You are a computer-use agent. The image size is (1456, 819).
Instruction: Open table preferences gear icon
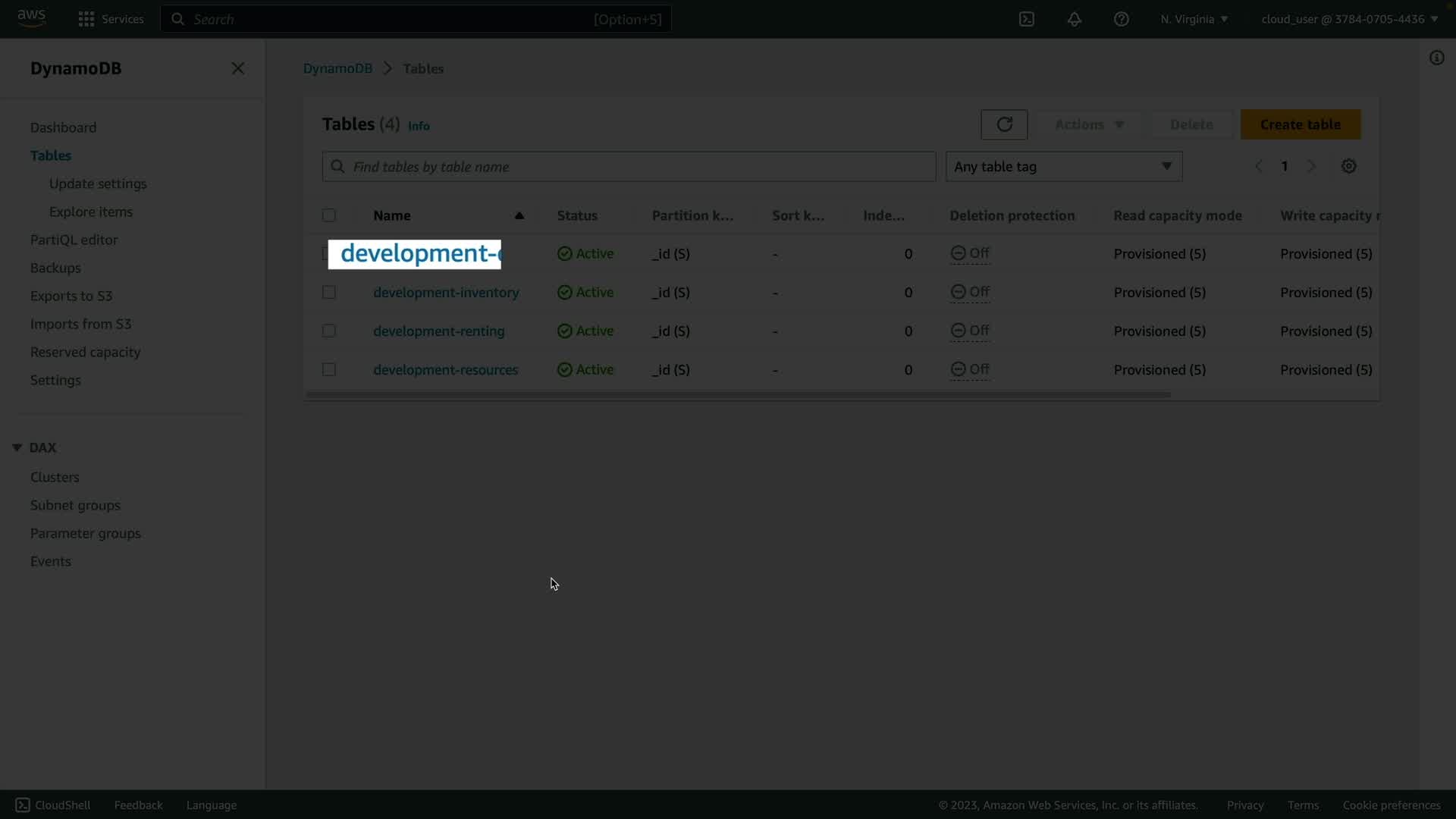1348,166
